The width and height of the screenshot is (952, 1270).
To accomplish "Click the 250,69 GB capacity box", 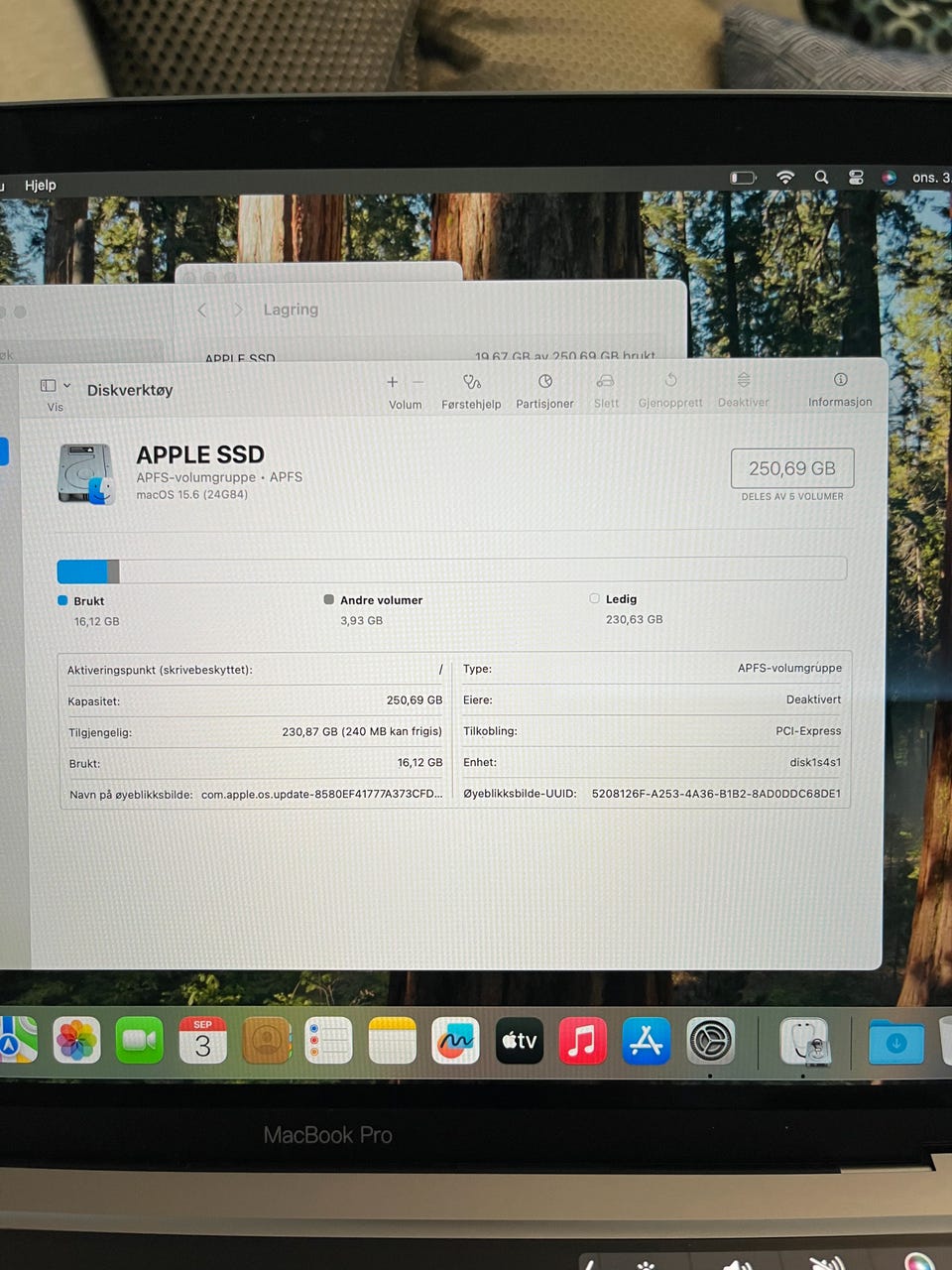I will (792, 468).
